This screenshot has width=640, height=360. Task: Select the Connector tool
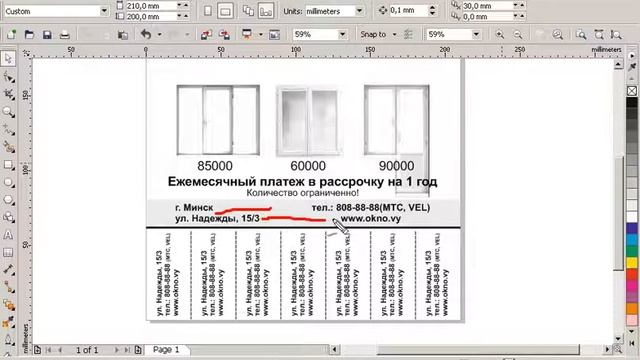pyautogui.click(x=8, y=287)
